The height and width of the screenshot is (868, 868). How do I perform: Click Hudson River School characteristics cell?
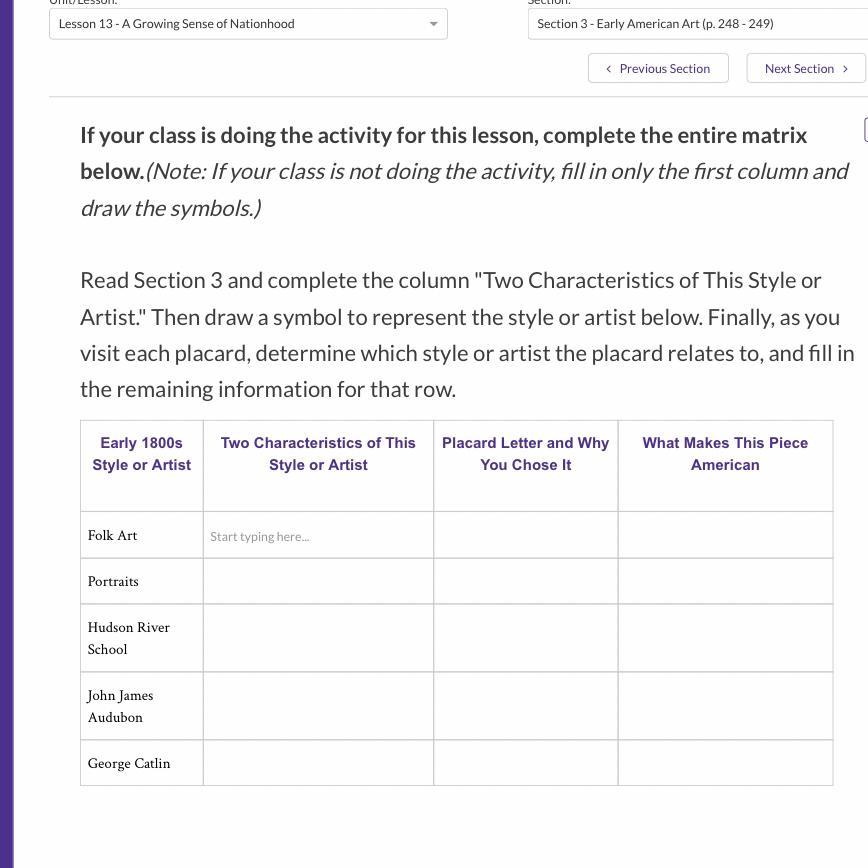point(318,638)
